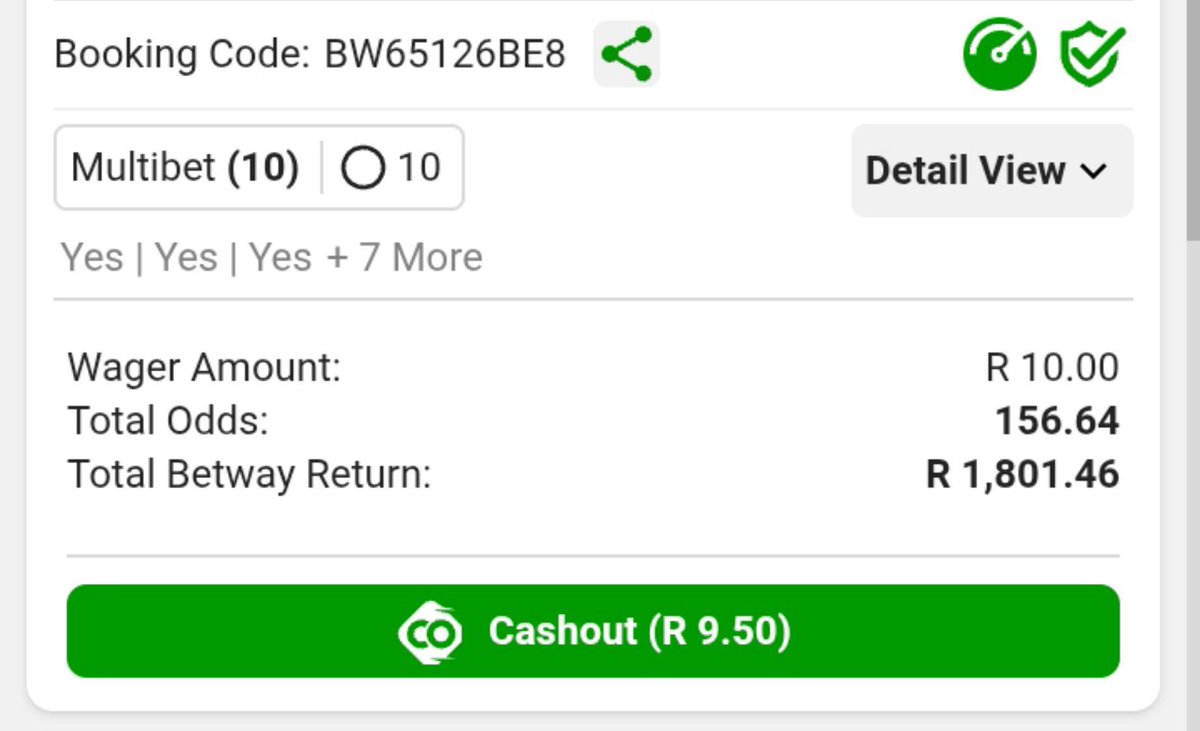1200x731 pixels.
Task: Select booking code BW65126BE8 text
Action: [x=445, y=54]
